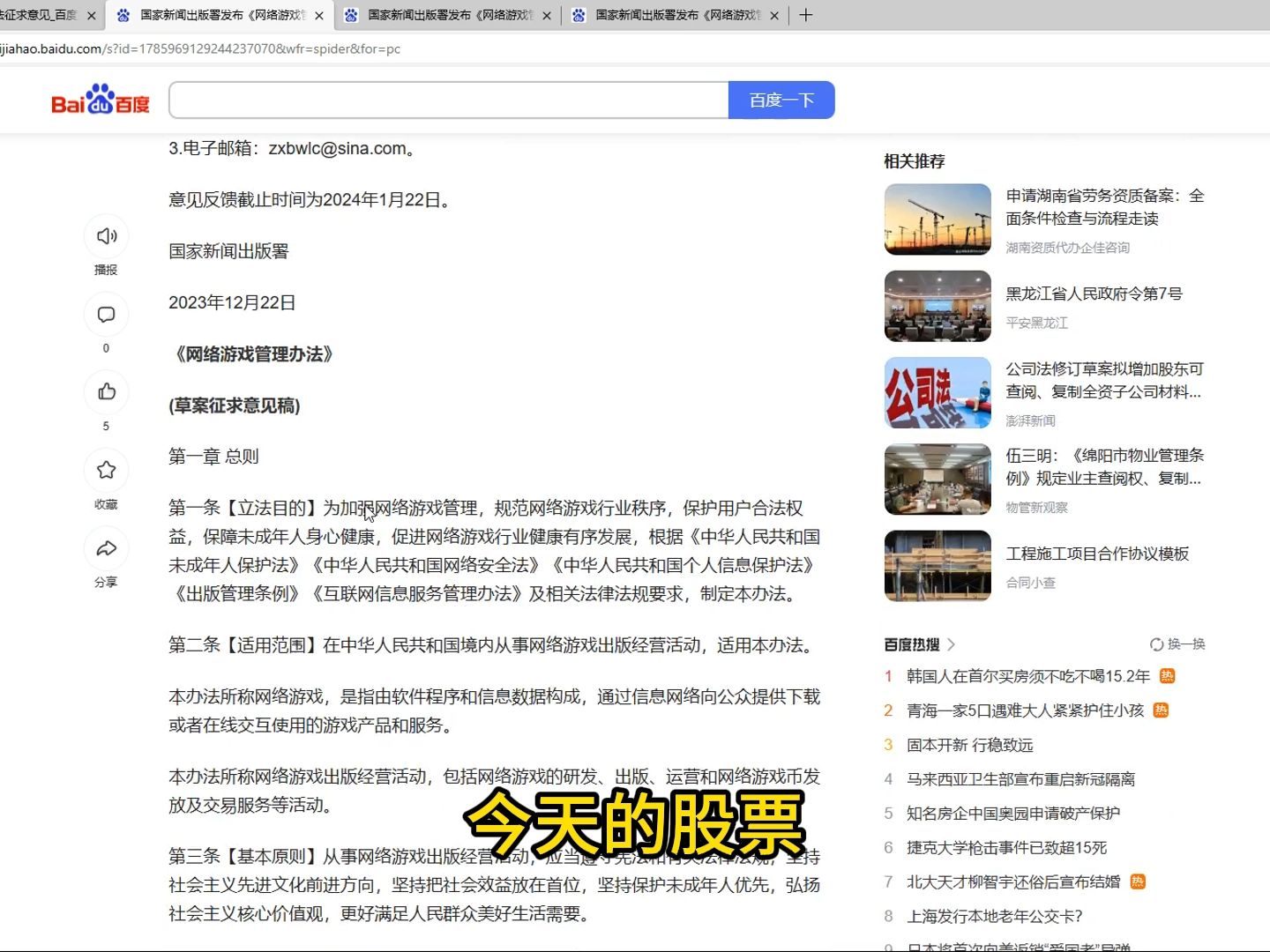
Task: Open hot search 马来西亚卫生部宣布重启新冠隔离
Action: click(1021, 779)
